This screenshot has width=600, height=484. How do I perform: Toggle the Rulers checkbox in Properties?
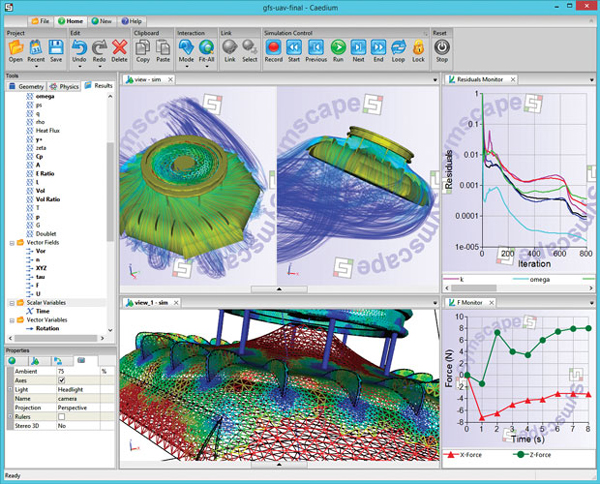[x=61, y=416]
